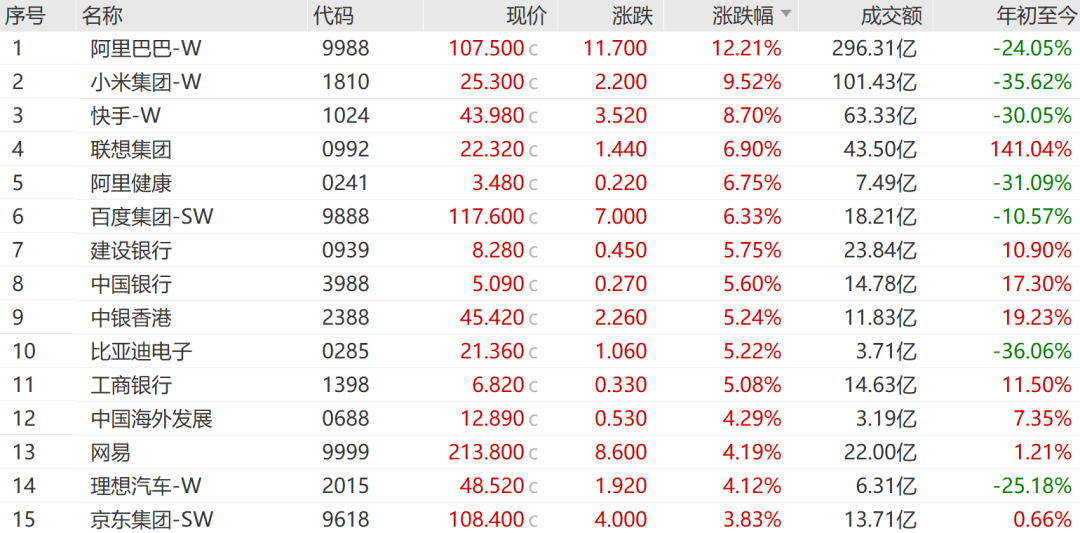Click the 序号 column header
The height and width of the screenshot is (533, 1080).
[25, 16]
